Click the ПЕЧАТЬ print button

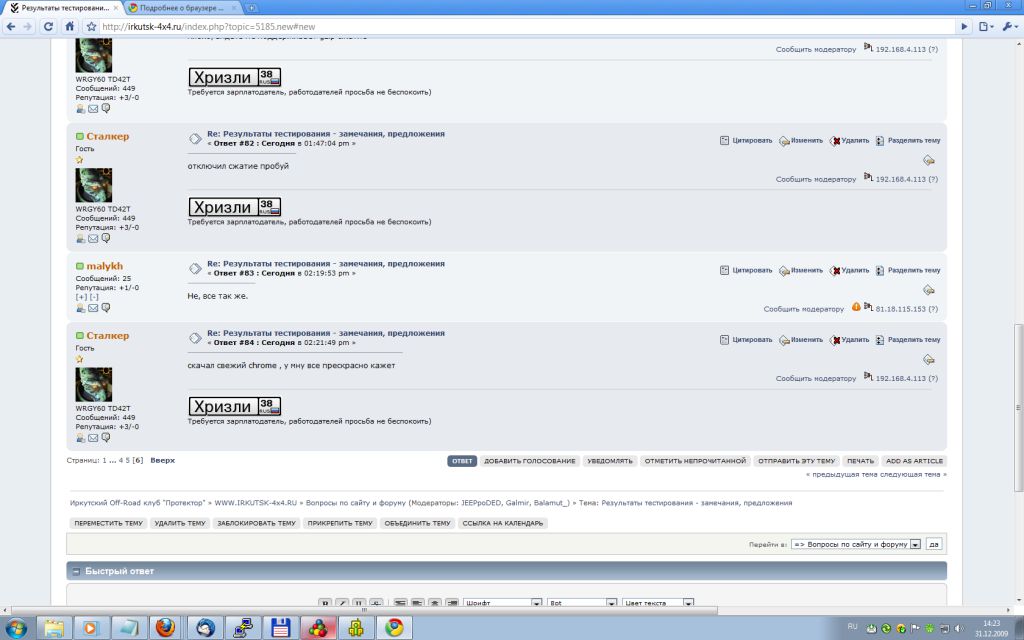point(859,461)
